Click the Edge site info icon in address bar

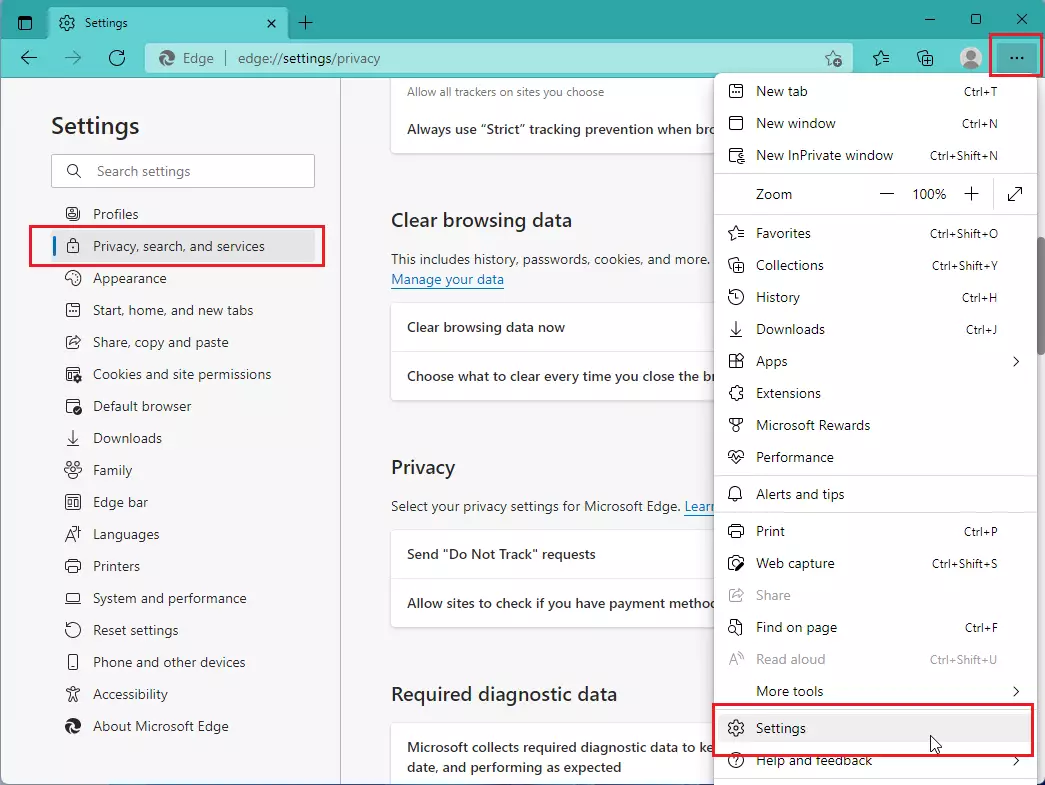coord(165,58)
